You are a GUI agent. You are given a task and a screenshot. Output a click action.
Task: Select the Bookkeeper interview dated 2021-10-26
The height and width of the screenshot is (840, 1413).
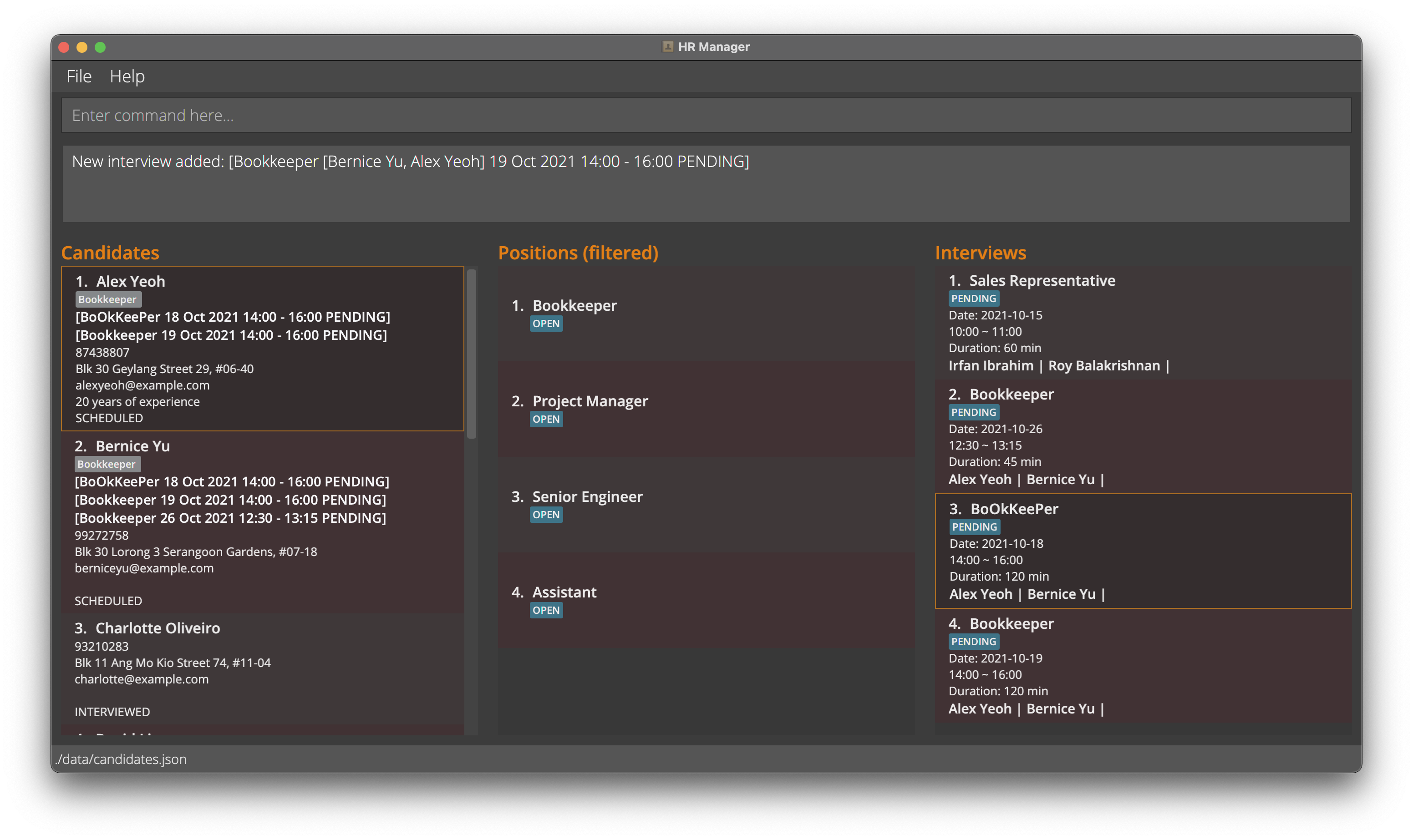[1143, 436]
